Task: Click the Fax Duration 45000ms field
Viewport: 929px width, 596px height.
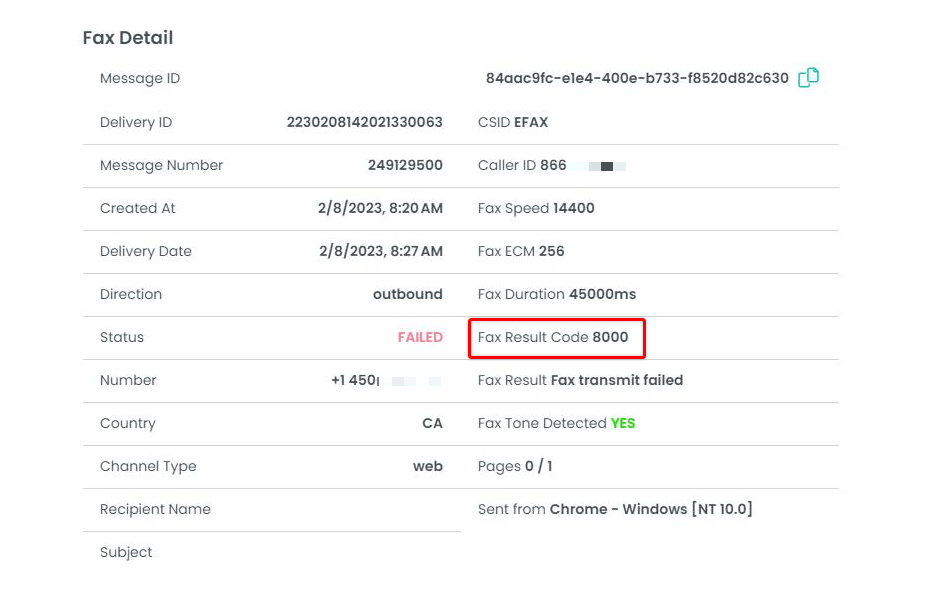Action: pyautogui.click(x=556, y=294)
